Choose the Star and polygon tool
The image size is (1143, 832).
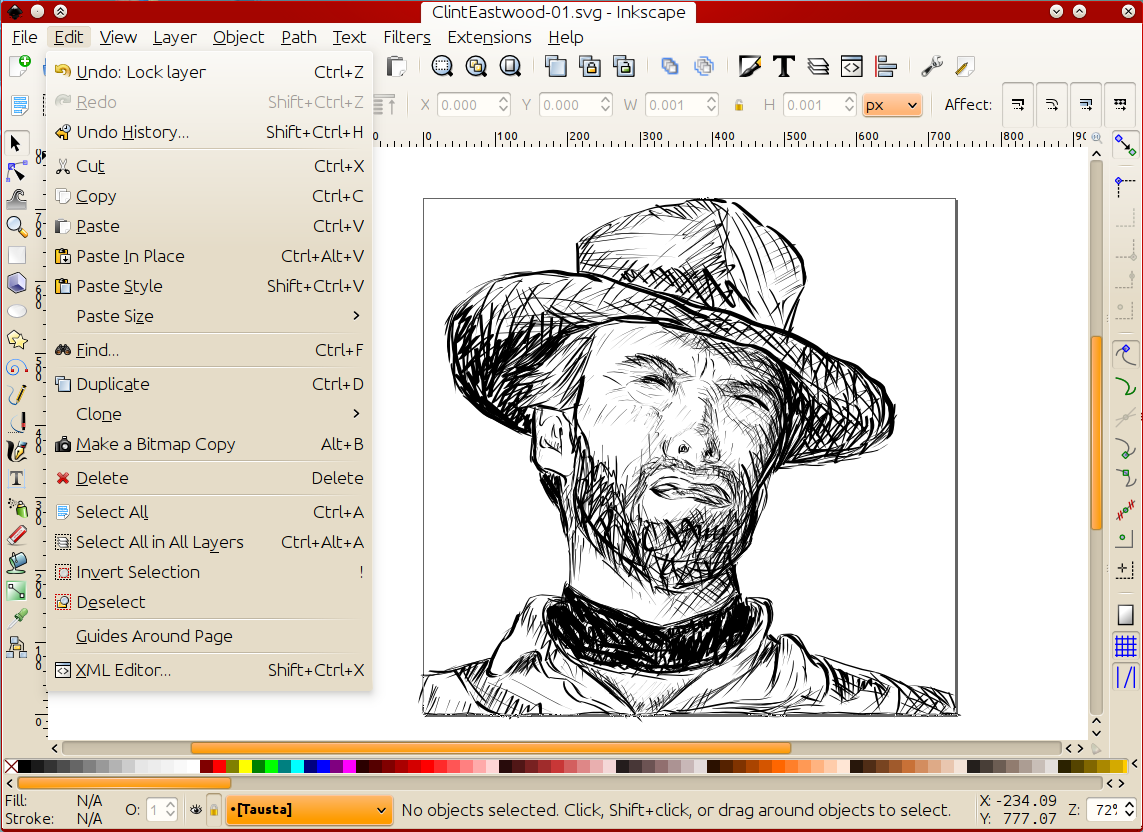[16, 339]
